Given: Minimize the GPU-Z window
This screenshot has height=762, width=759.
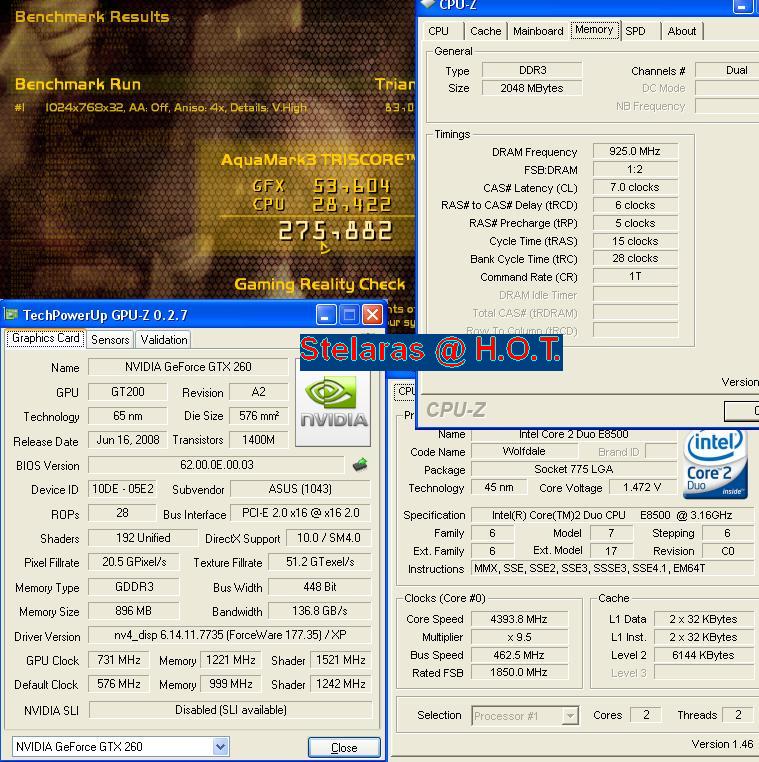Looking at the screenshot, I should (326, 315).
